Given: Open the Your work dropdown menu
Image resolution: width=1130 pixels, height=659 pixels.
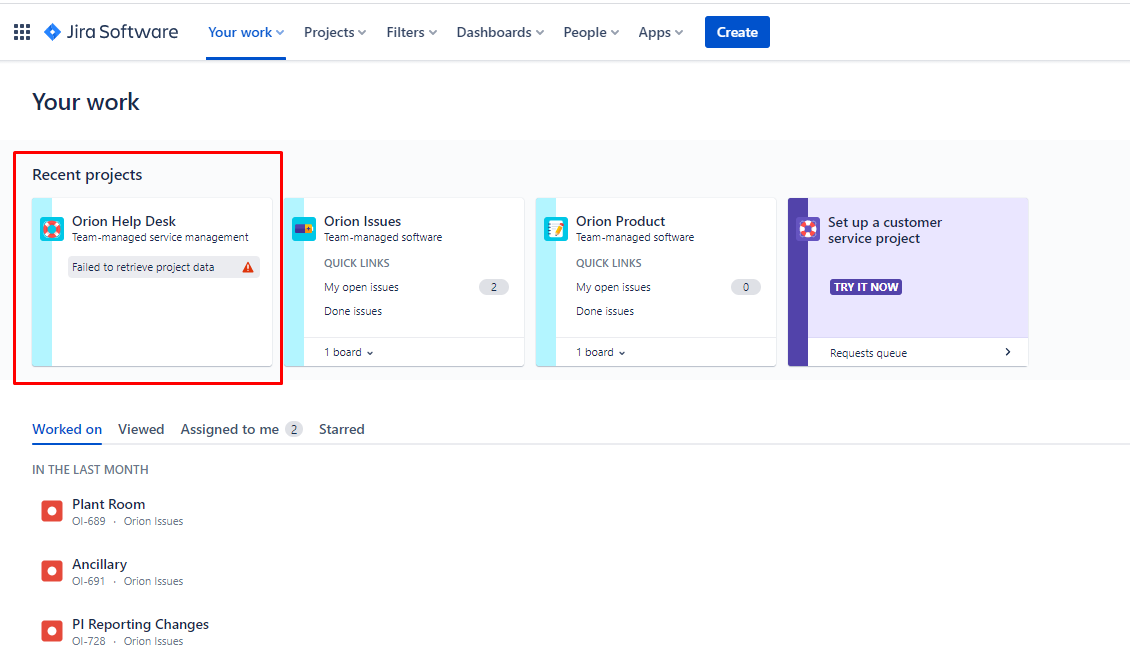Looking at the screenshot, I should pyautogui.click(x=246, y=32).
